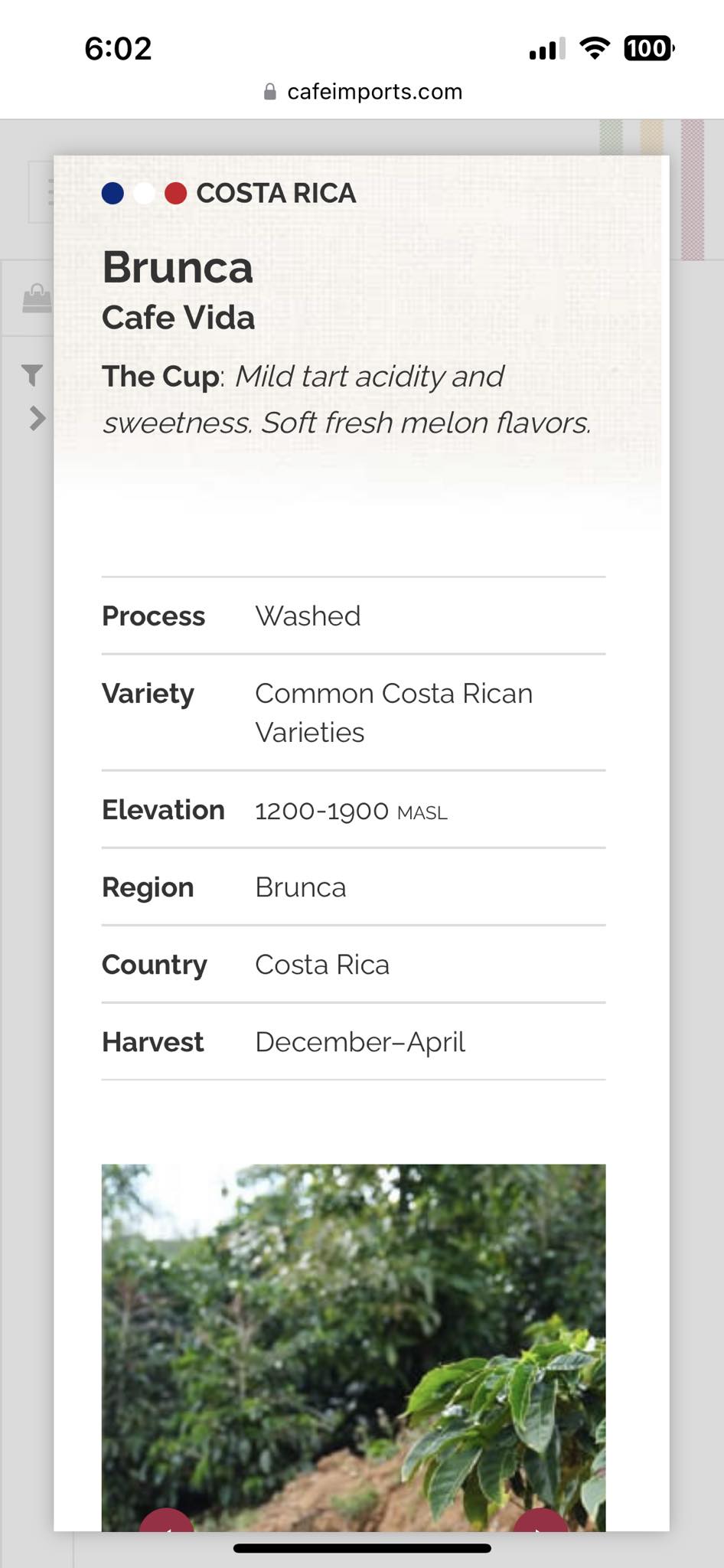The image size is (724, 1568).
Task: Tap the Wi-Fi status icon
Action: (x=595, y=48)
